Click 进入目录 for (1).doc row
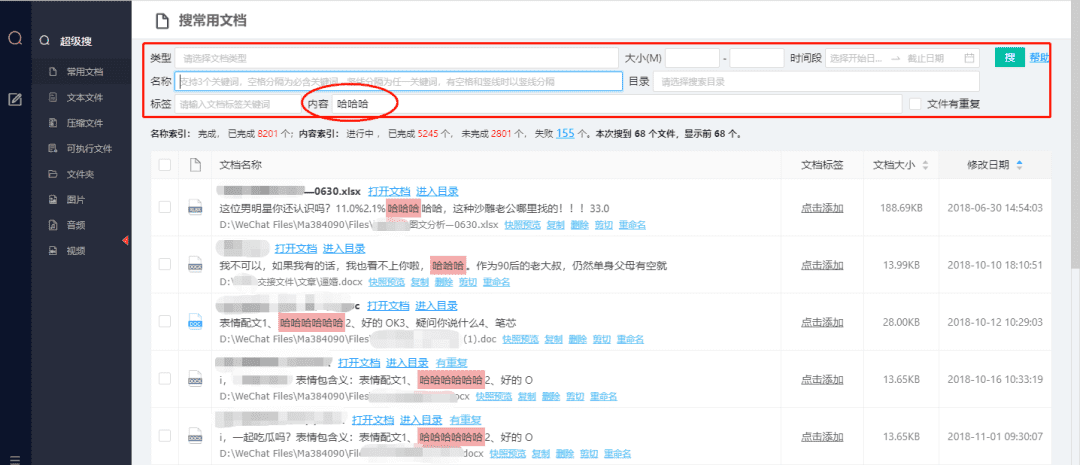 (436, 306)
